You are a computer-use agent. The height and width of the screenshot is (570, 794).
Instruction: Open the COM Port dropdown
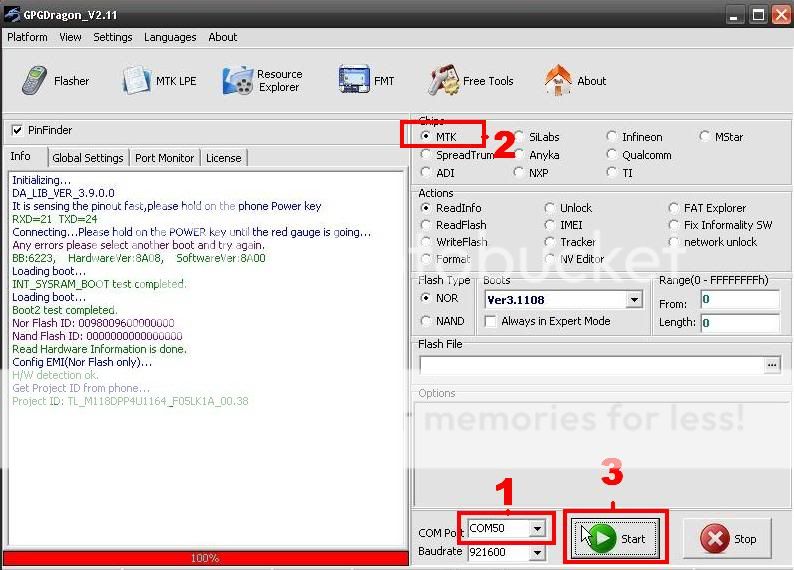pyautogui.click(x=538, y=528)
